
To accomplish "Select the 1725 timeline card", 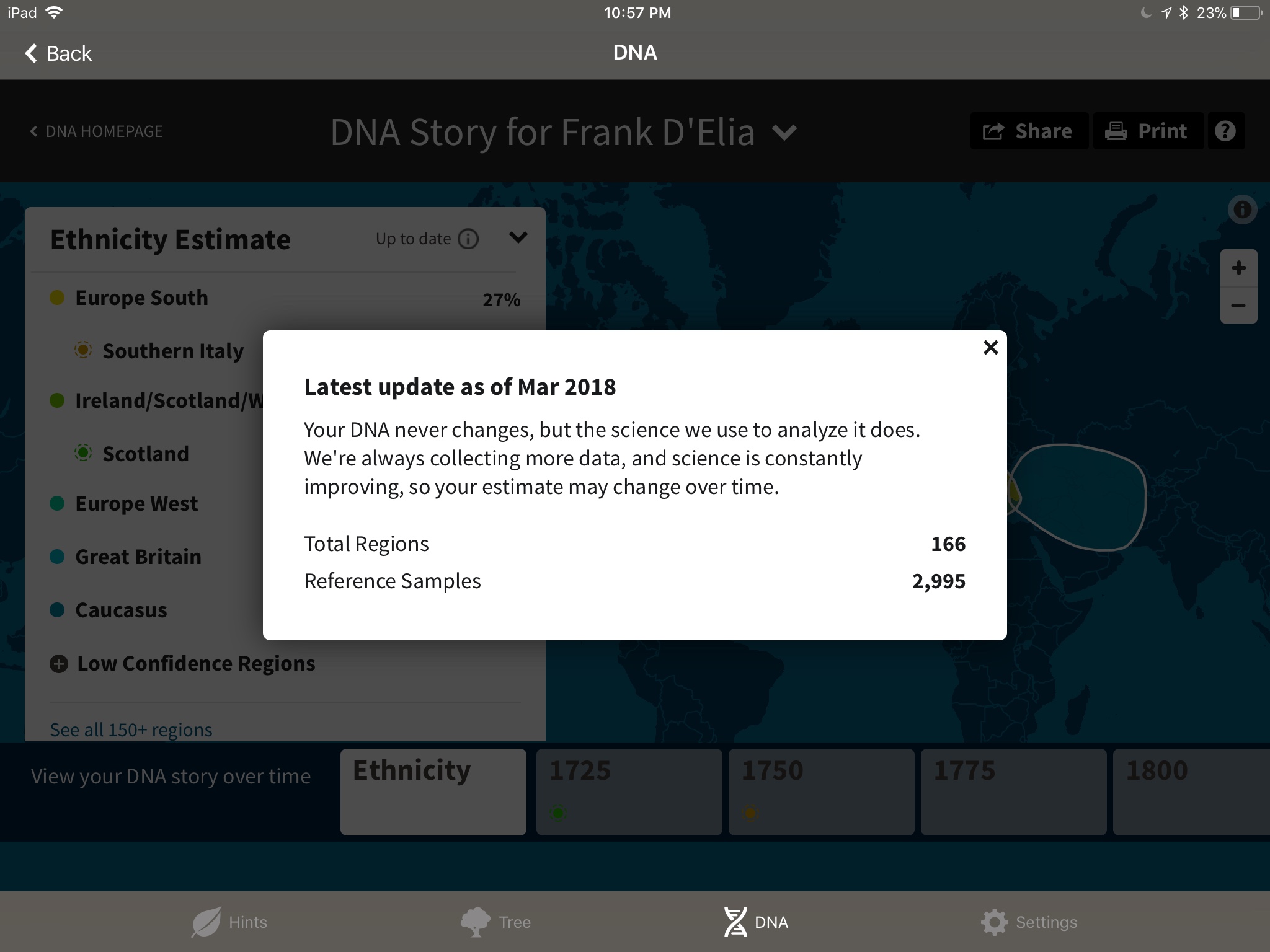I will (x=629, y=791).
